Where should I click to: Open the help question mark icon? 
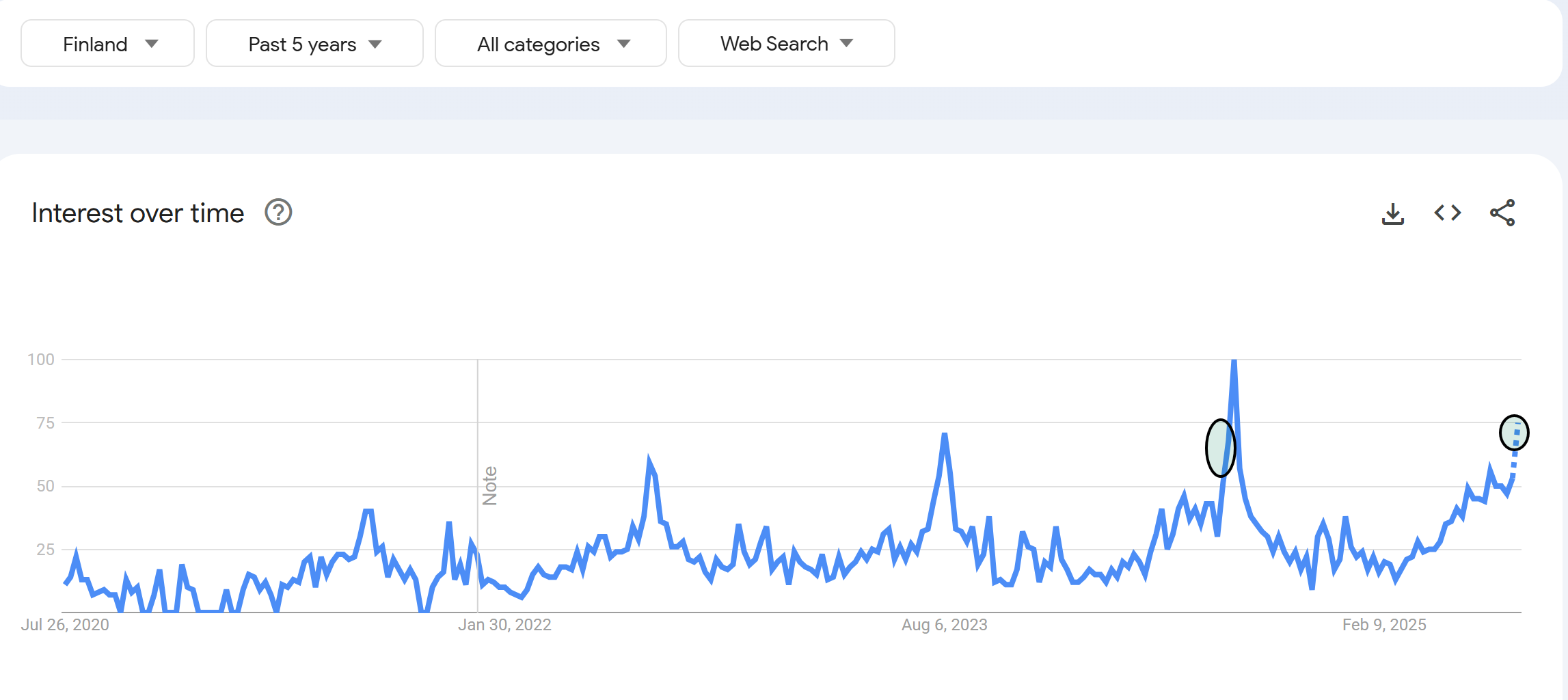tap(278, 213)
